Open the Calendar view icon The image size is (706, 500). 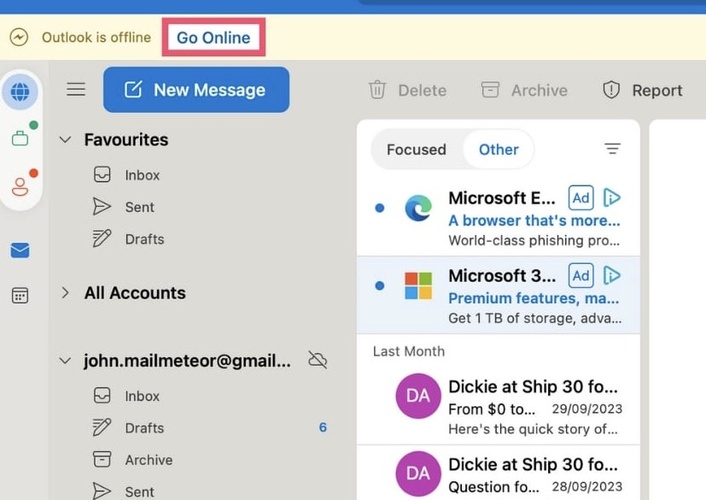[x=20, y=295]
